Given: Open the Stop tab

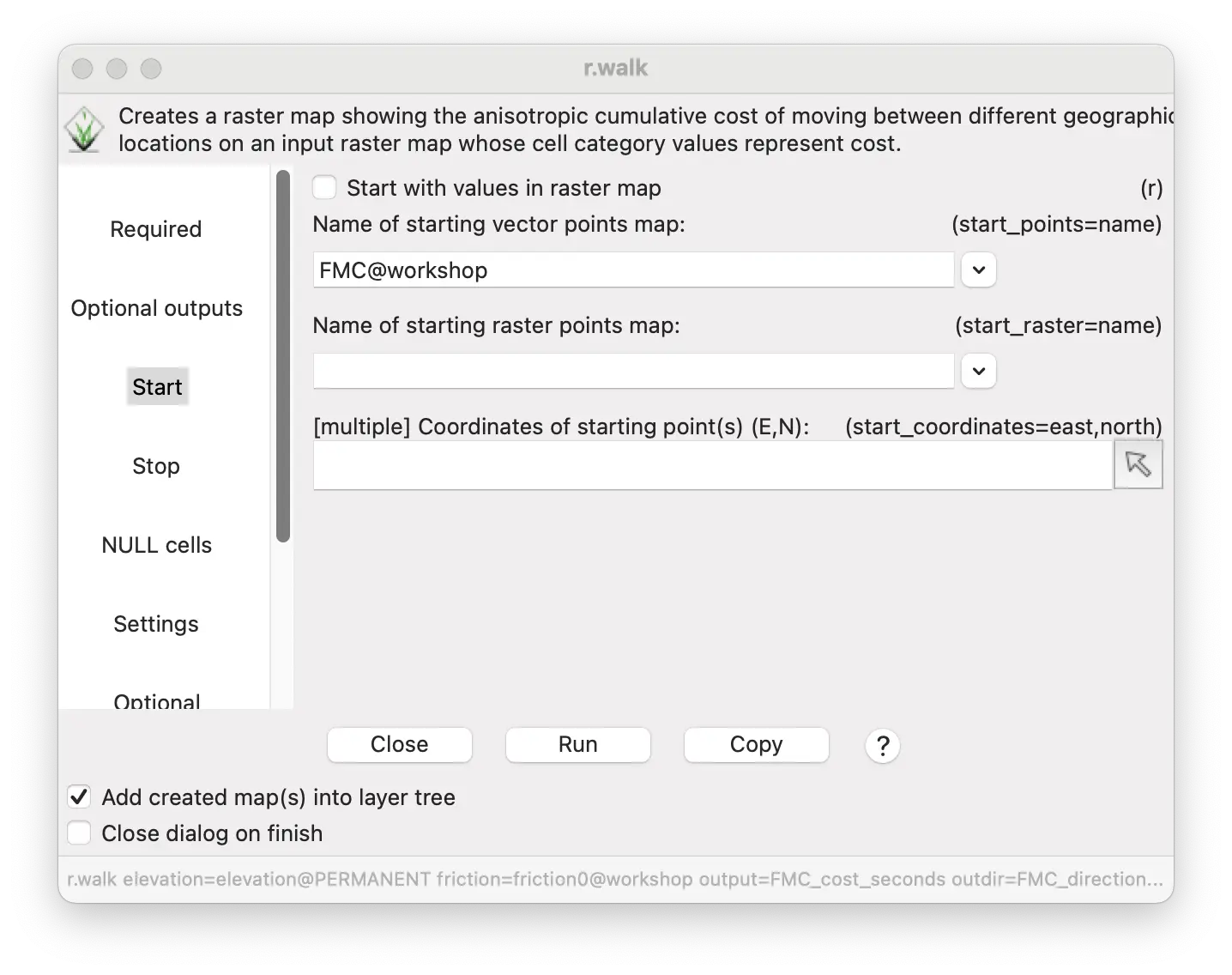Looking at the screenshot, I should [156, 466].
